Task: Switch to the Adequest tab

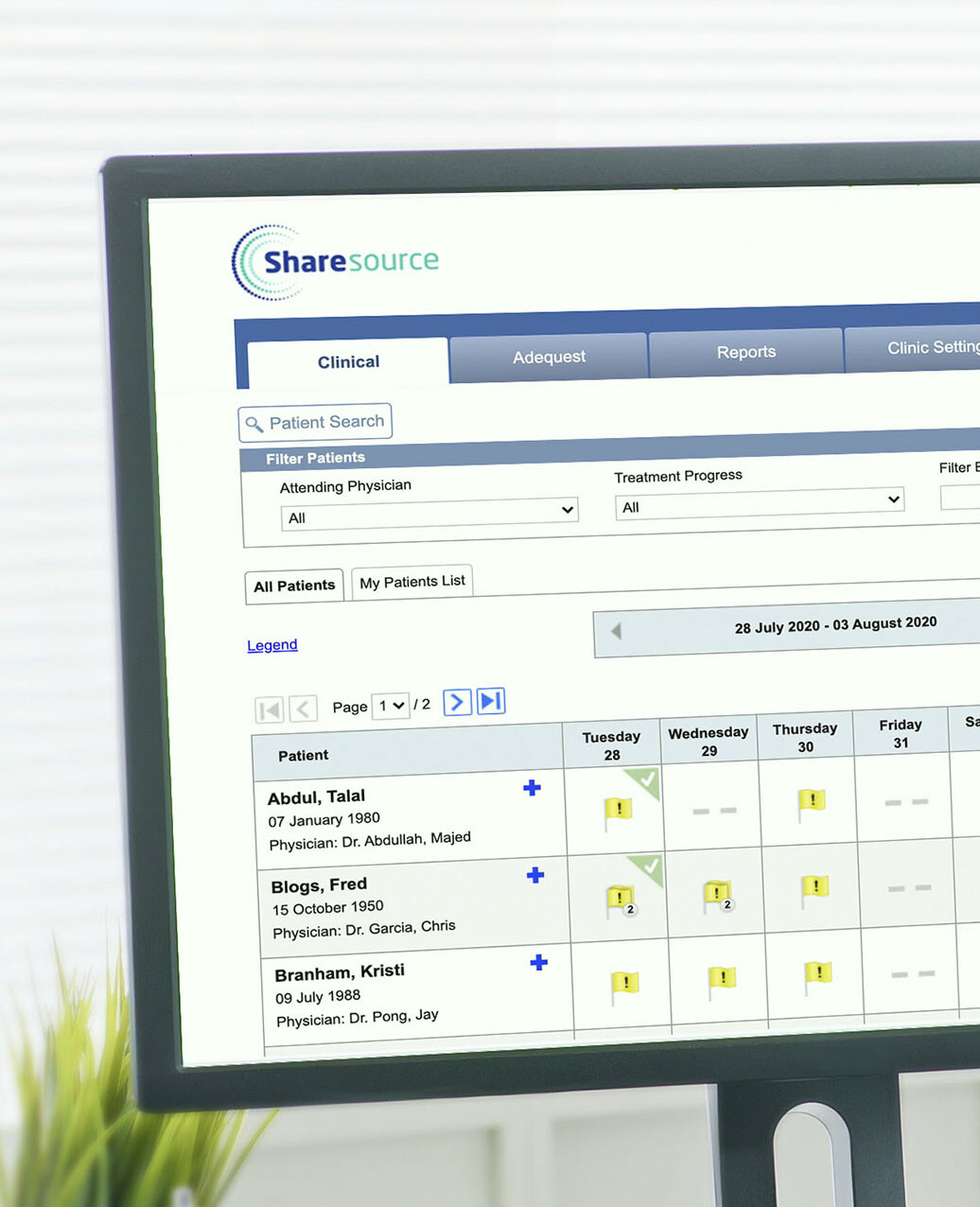Action: click(549, 358)
